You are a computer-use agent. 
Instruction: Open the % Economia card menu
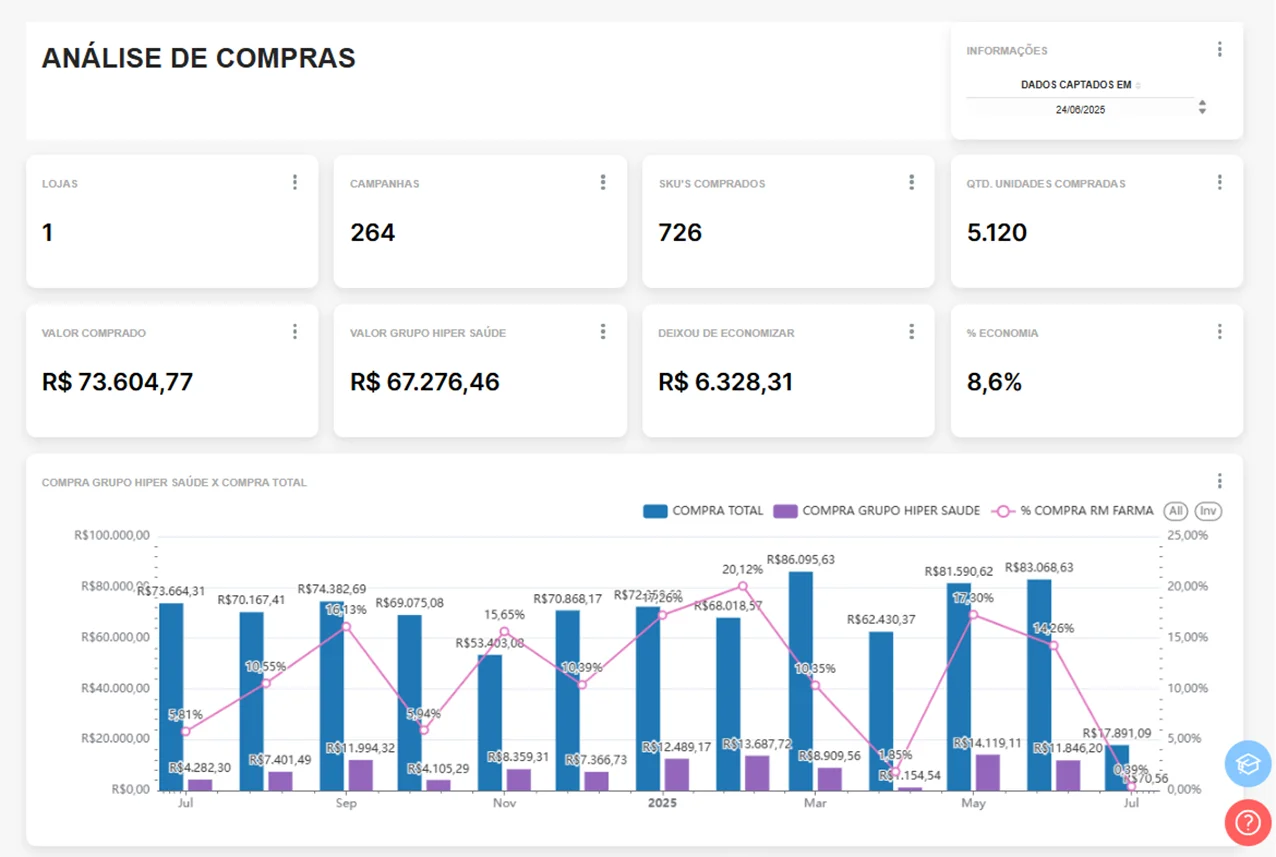click(1219, 331)
